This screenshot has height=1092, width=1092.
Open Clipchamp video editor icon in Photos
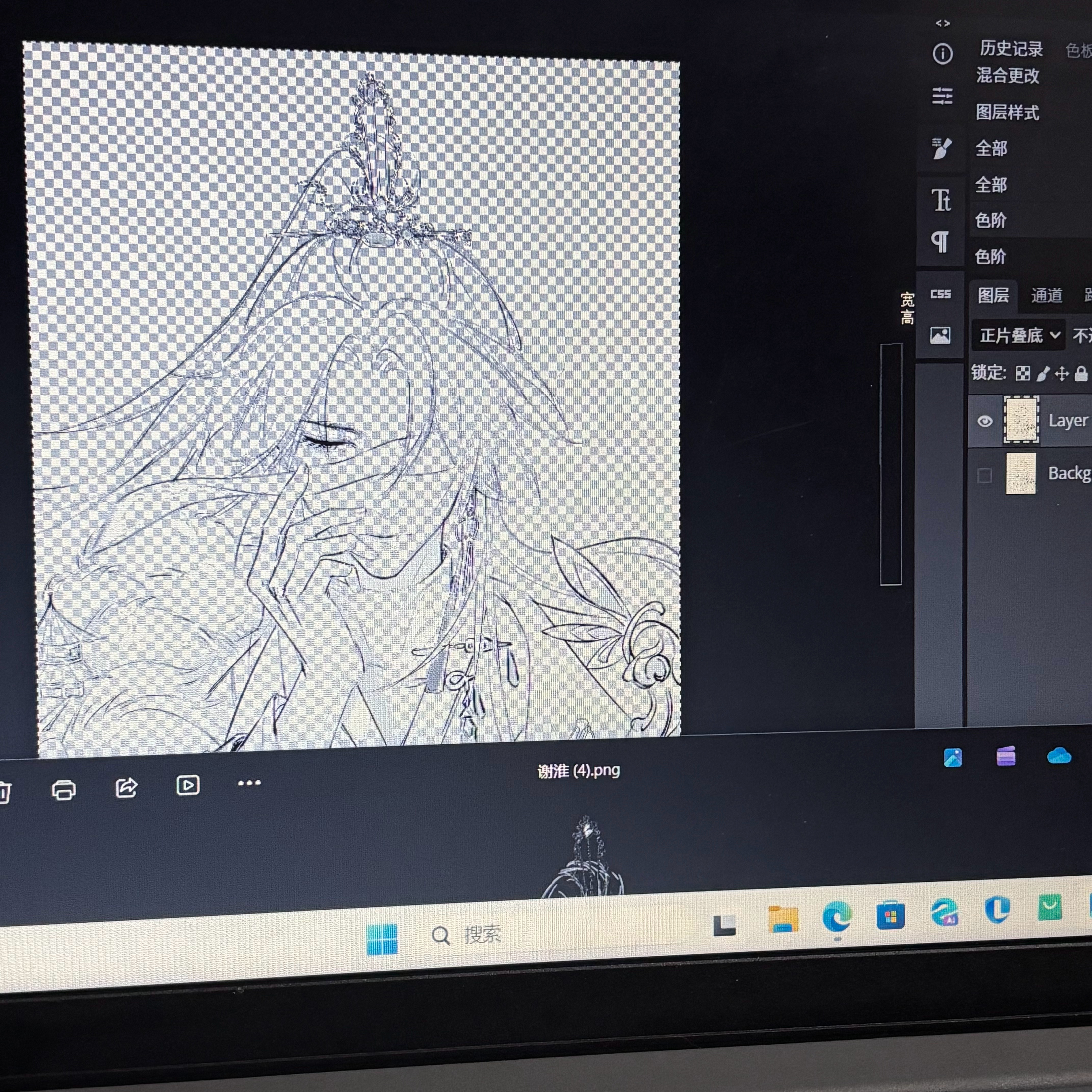click(1006, 756)
